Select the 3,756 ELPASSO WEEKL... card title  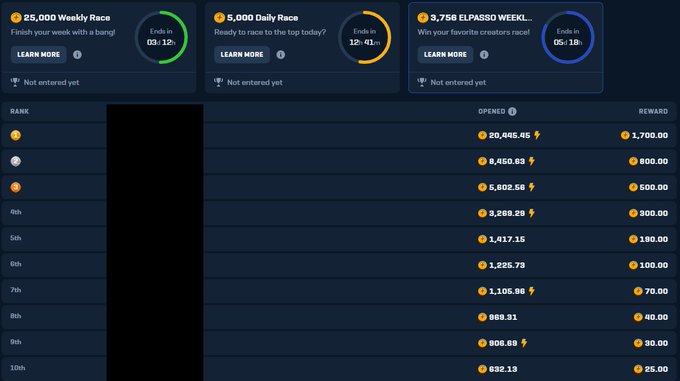tap(481, 18)
